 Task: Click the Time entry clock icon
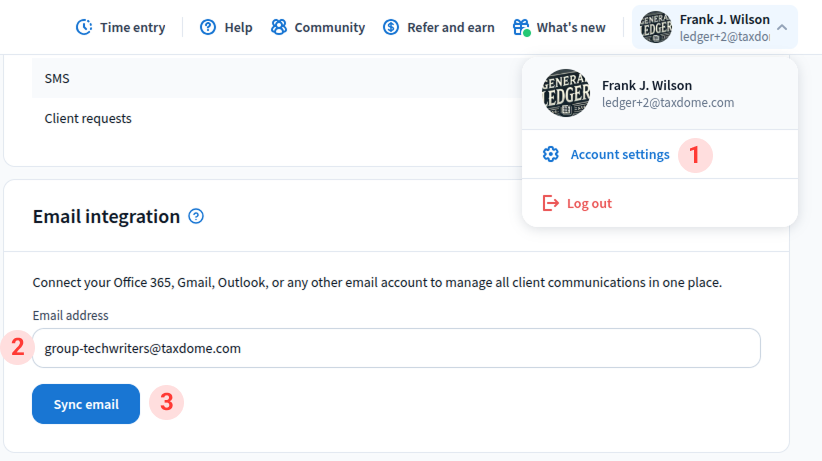pos(86,27)
